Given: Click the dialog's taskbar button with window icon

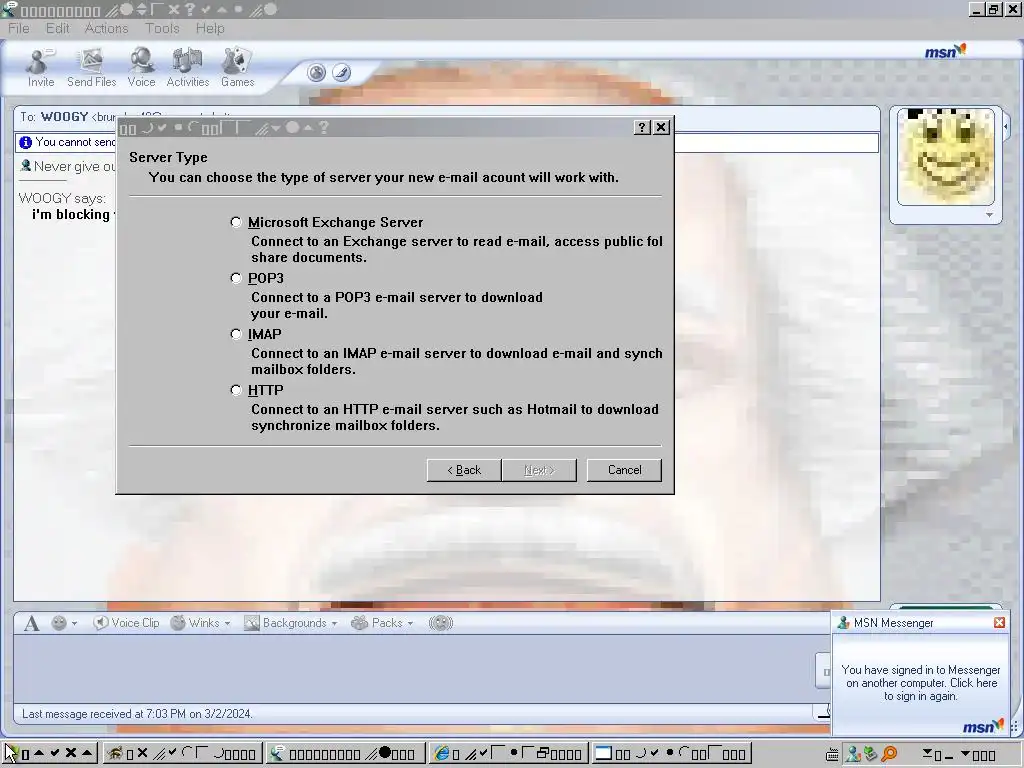Looking at the screenshot, I should pos(671,754).
